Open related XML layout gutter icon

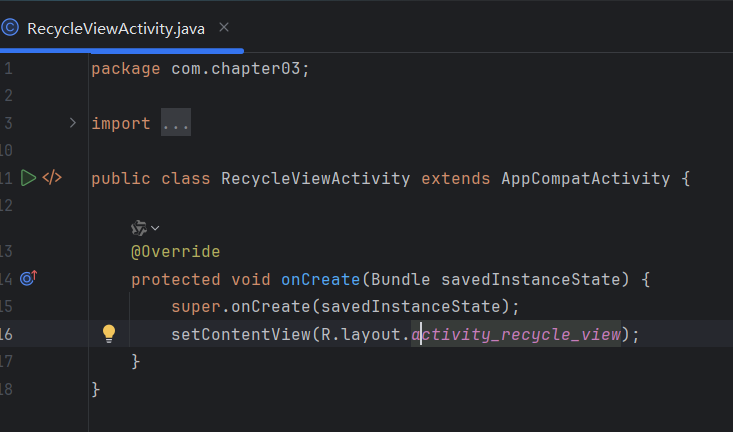click(x=52, y=178)
